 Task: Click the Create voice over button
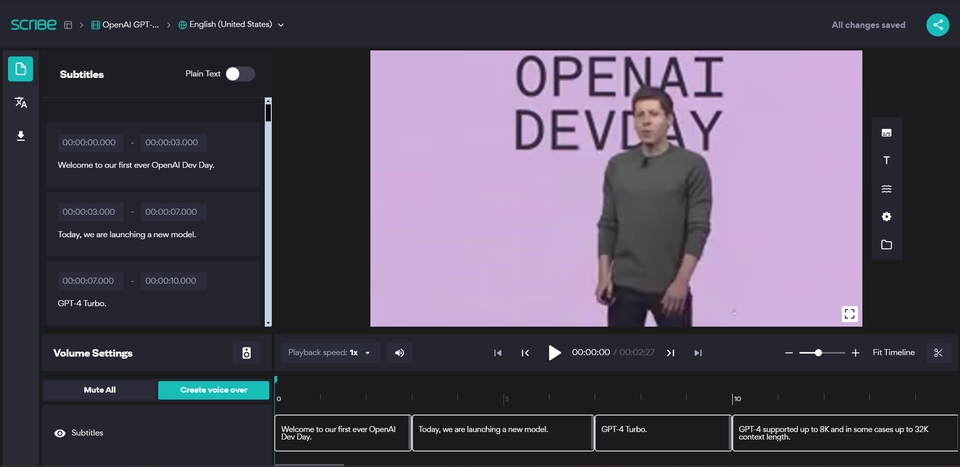(x=213, y=390)
